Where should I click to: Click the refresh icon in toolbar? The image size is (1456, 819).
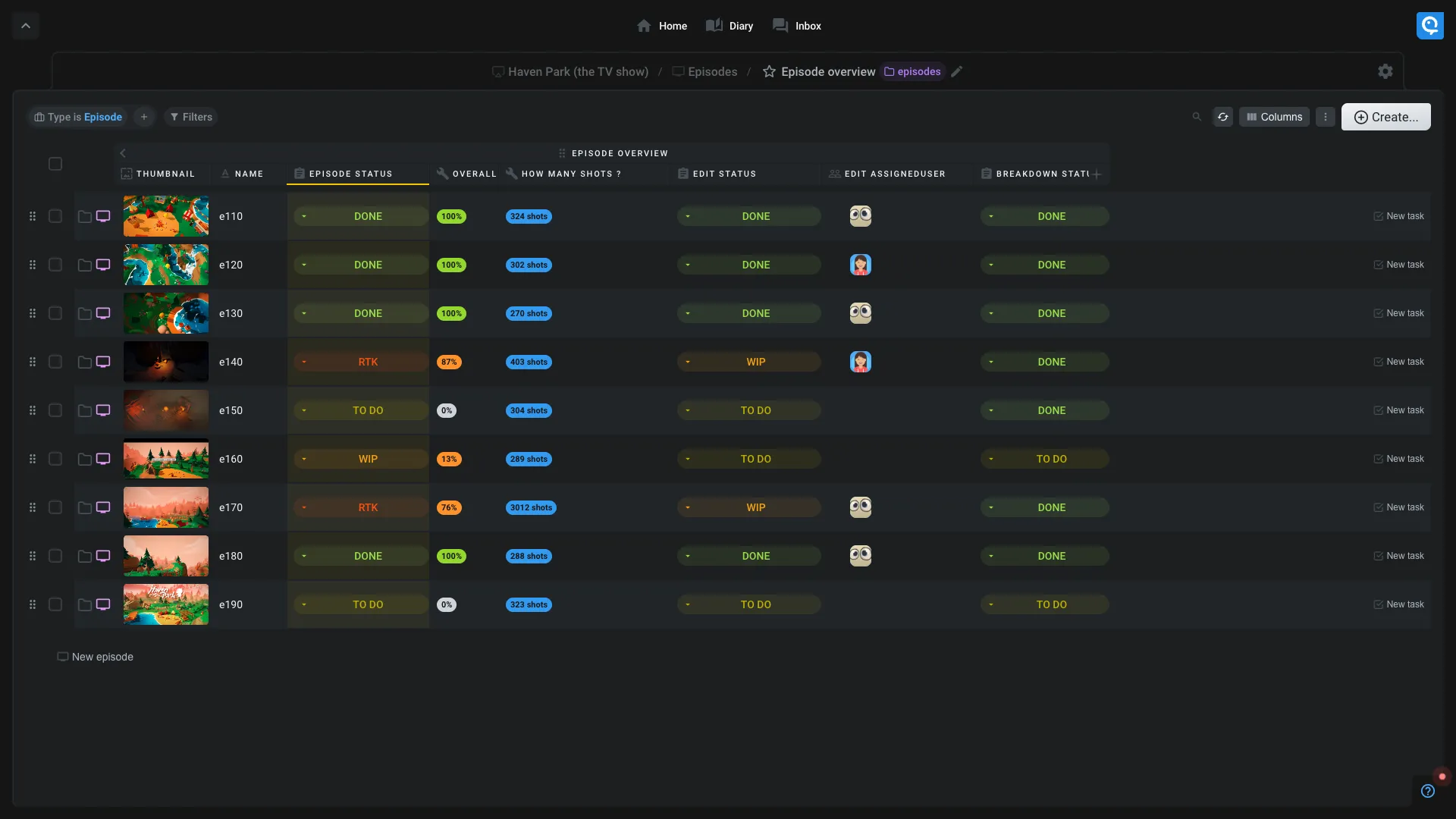[1222, 117]
